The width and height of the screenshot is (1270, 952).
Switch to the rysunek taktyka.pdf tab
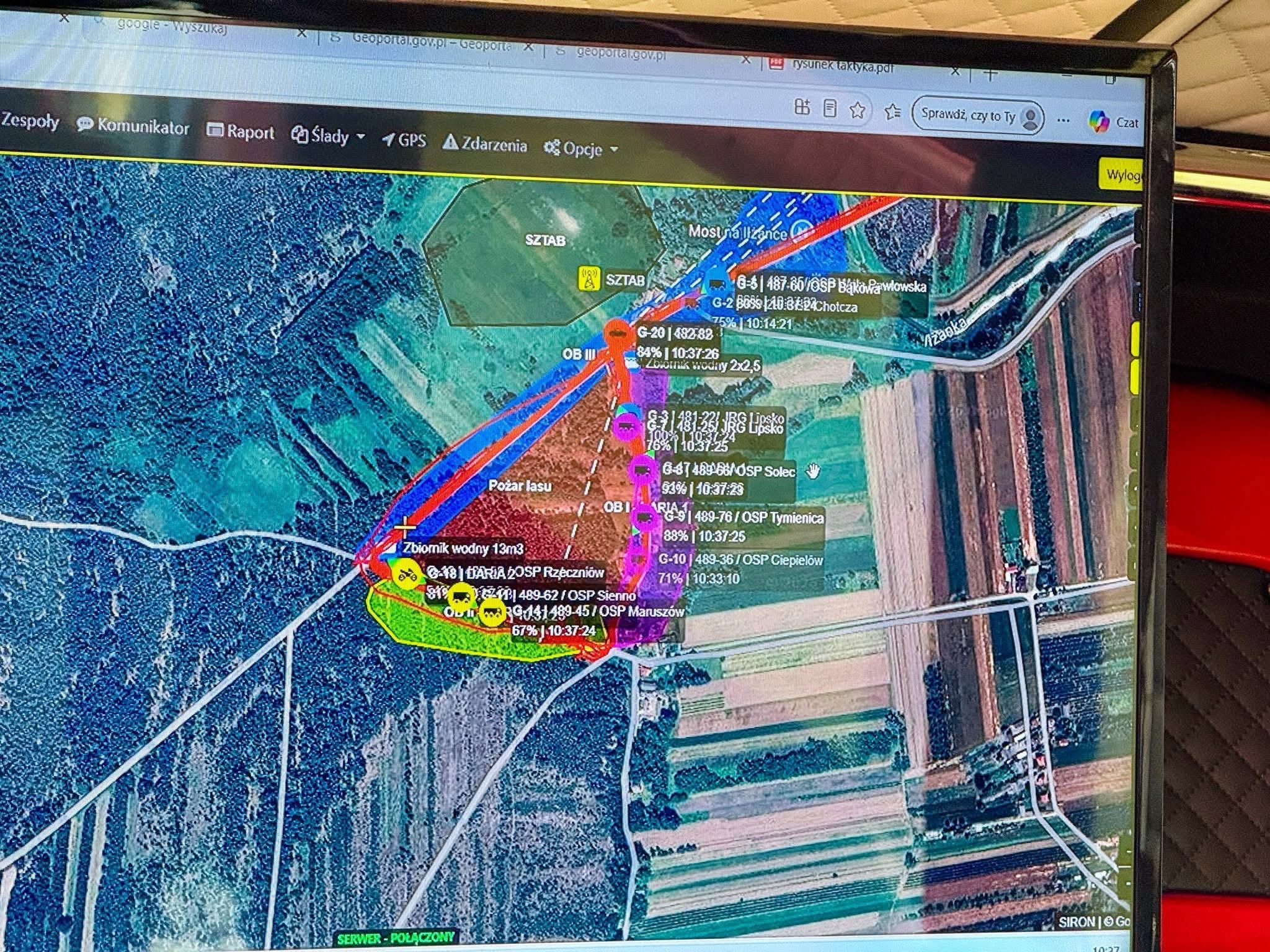[x=865, y=68]
